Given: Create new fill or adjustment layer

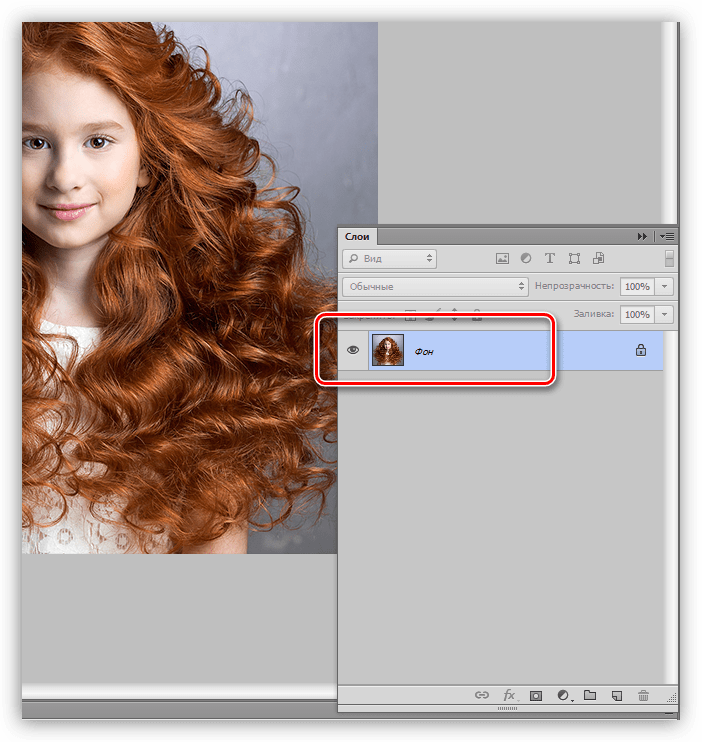Looking at the screenshot, I should (563, 695).
